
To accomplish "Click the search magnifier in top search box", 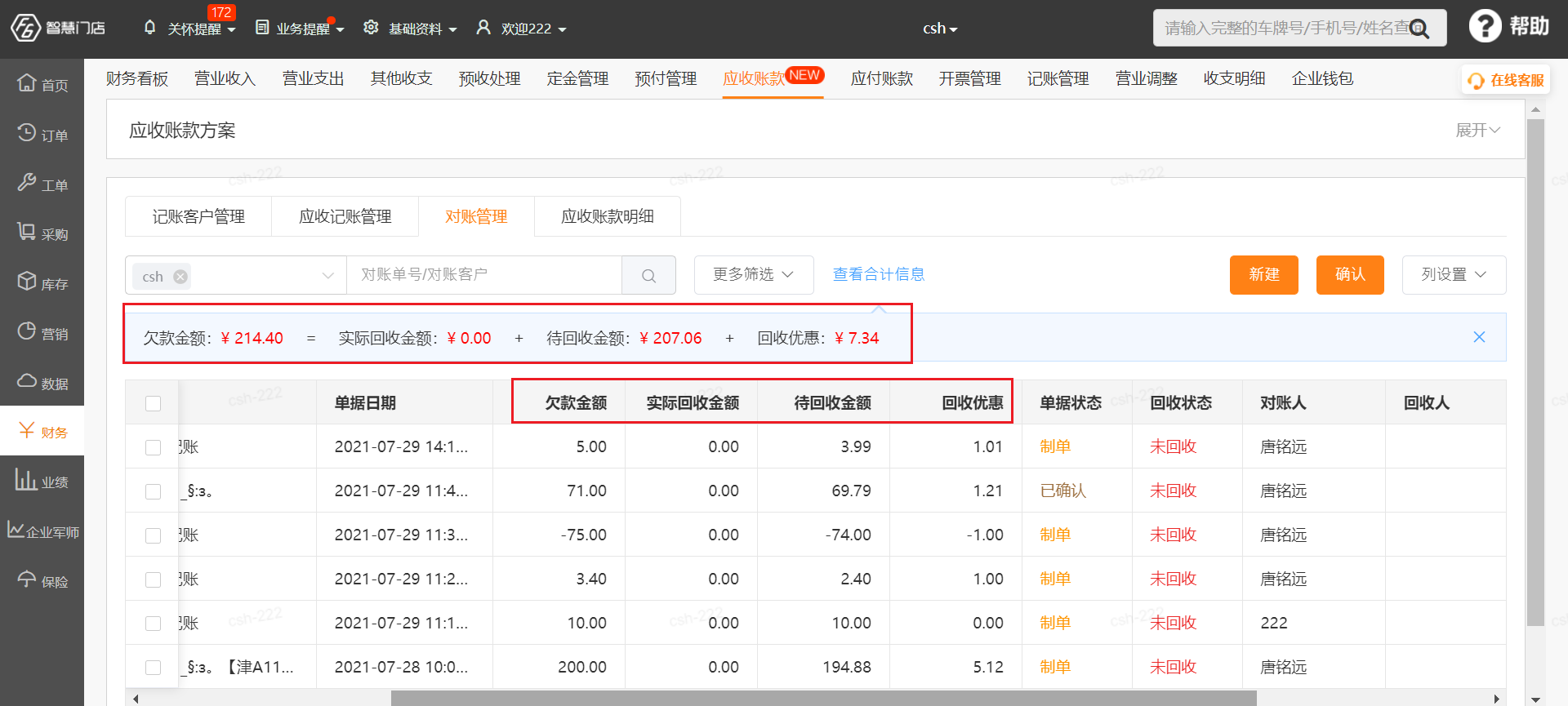I will (1419, 29).
